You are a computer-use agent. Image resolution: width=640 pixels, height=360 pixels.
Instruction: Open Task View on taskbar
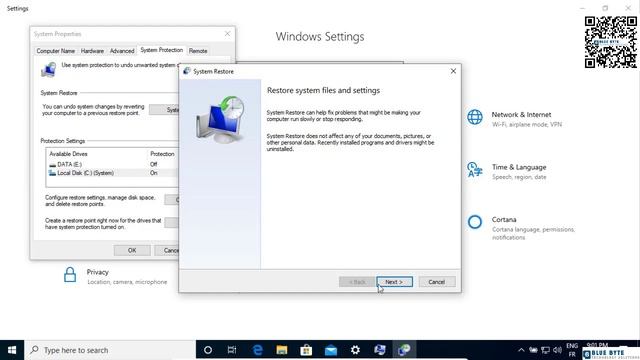[232, 350]
